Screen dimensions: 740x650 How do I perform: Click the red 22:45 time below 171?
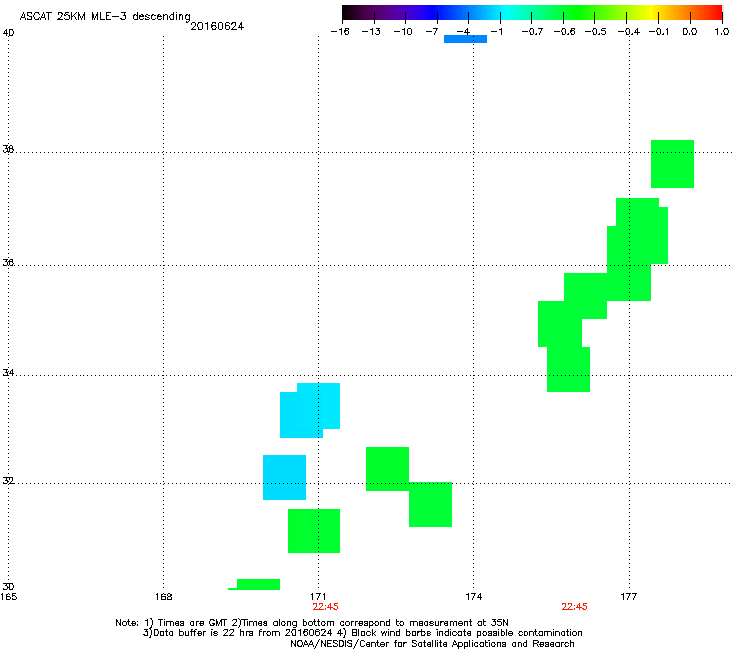click(326, 607)
